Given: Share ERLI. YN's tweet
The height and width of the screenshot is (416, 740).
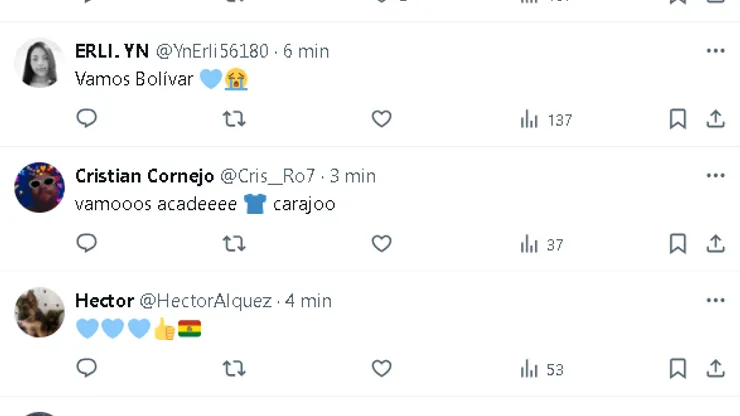Looking at the screenshot, I should coord(715,119).
